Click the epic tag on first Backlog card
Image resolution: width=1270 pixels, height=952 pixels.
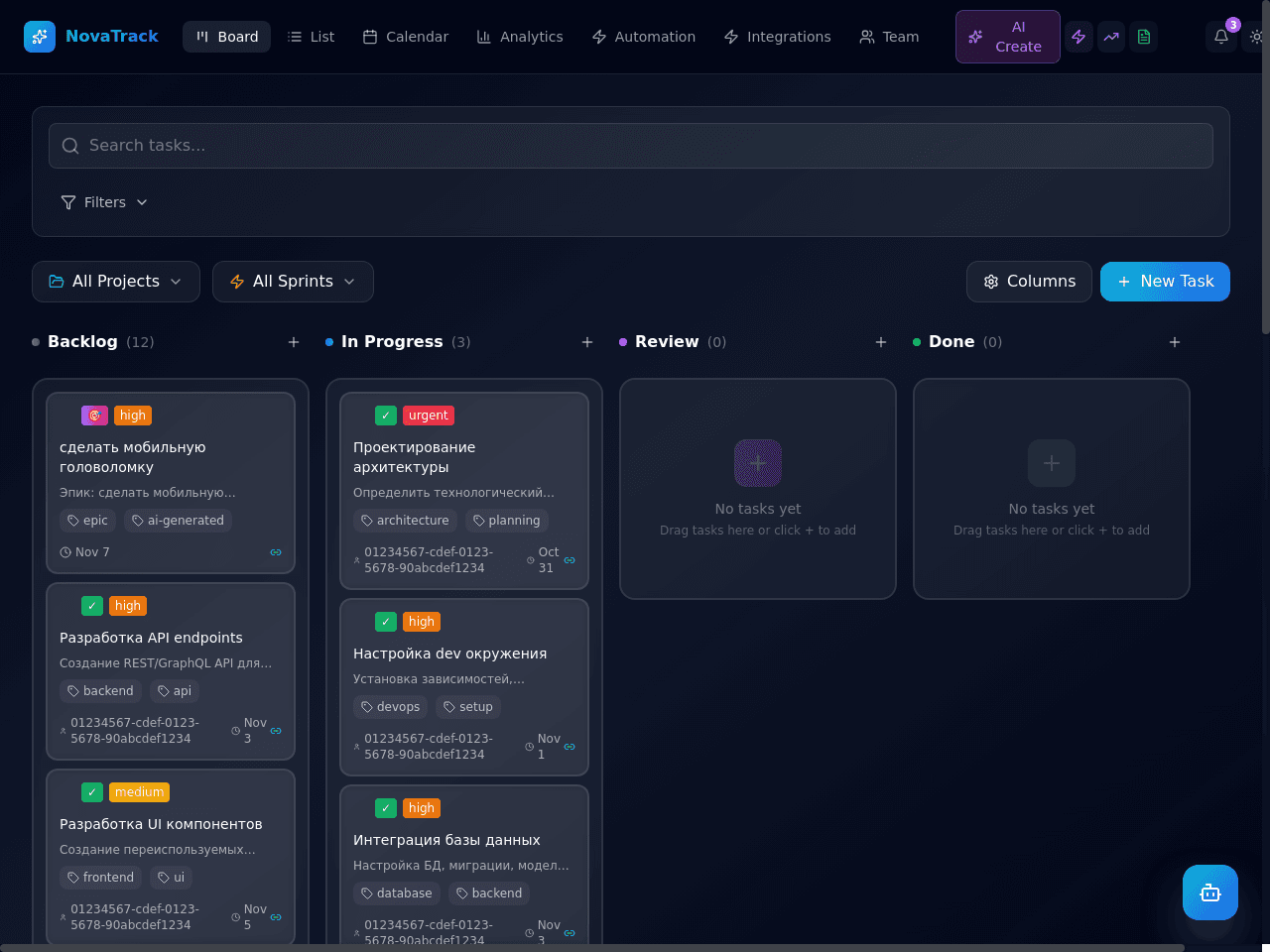click(87, 521)
